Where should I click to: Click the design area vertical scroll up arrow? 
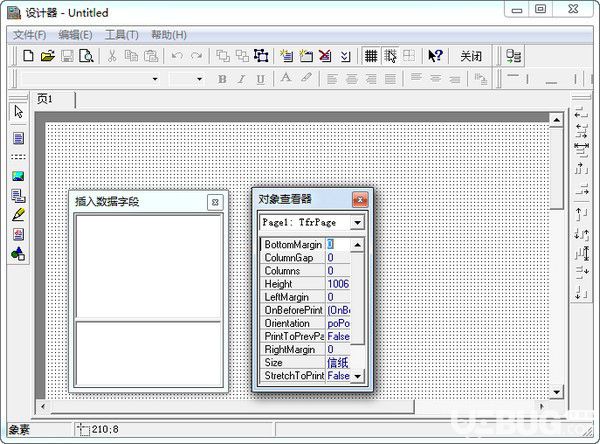tap(556, 120)
